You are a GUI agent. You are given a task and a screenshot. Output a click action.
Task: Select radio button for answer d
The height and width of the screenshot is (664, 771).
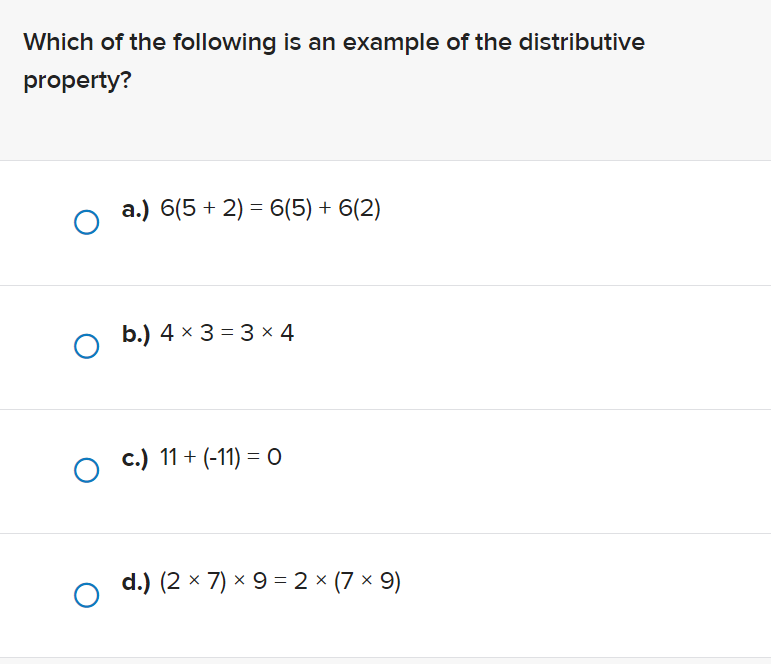(x=87, y=595)
